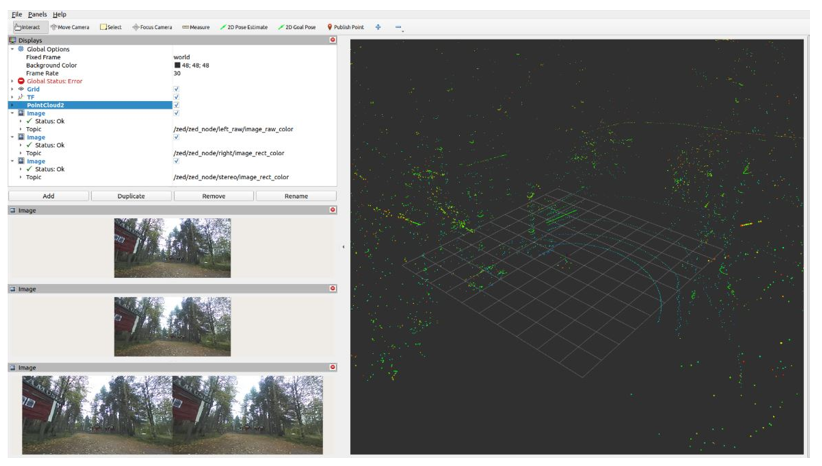
Task: Expand the Grid display tree item
Action: point(12,89)
